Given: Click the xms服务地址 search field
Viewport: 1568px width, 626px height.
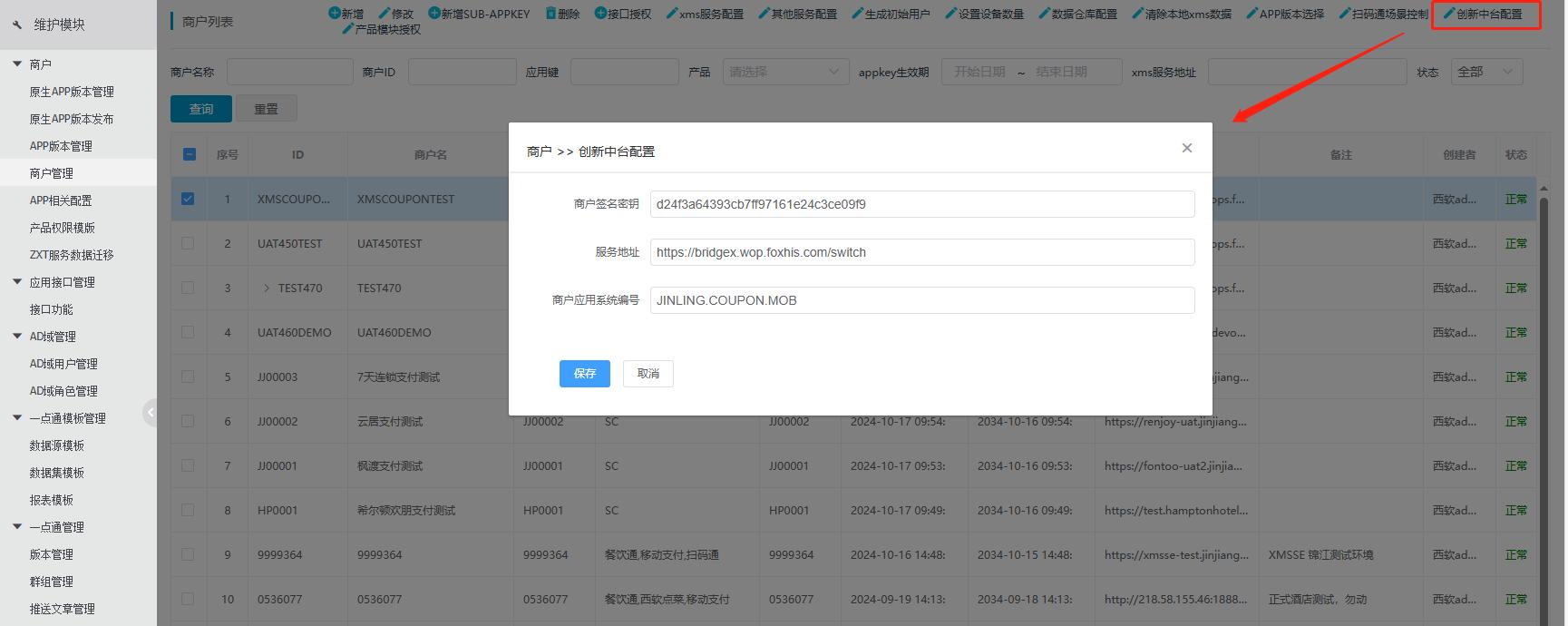Looking at the screenshot, I should (x=1307, y=72).
